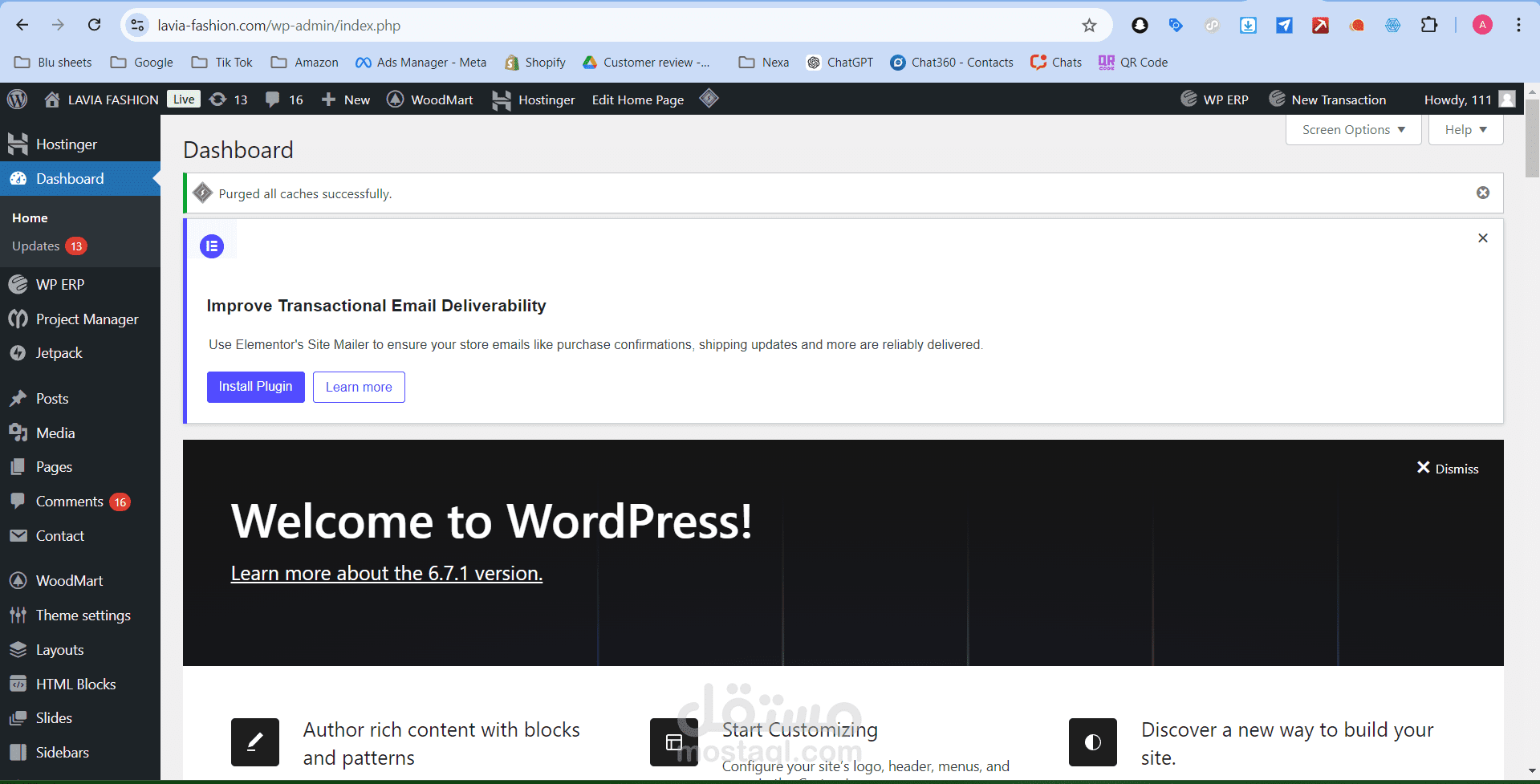The image size is (1540, 784).
Task: Click the Sidebars icon in sidebar
Action: click(x=18, y=753)
